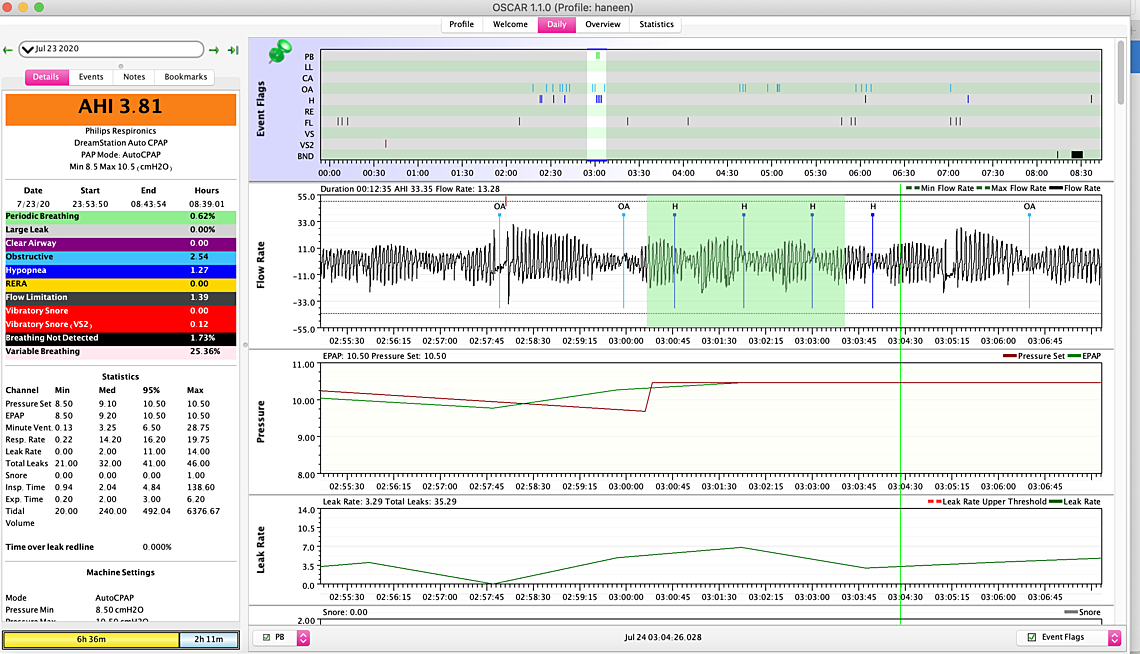Image resolution: width=1140 pixels, height=654 pixels.
Task: Toggle the Event Flags checkbox at bottom right
Action: (1031, 638)
